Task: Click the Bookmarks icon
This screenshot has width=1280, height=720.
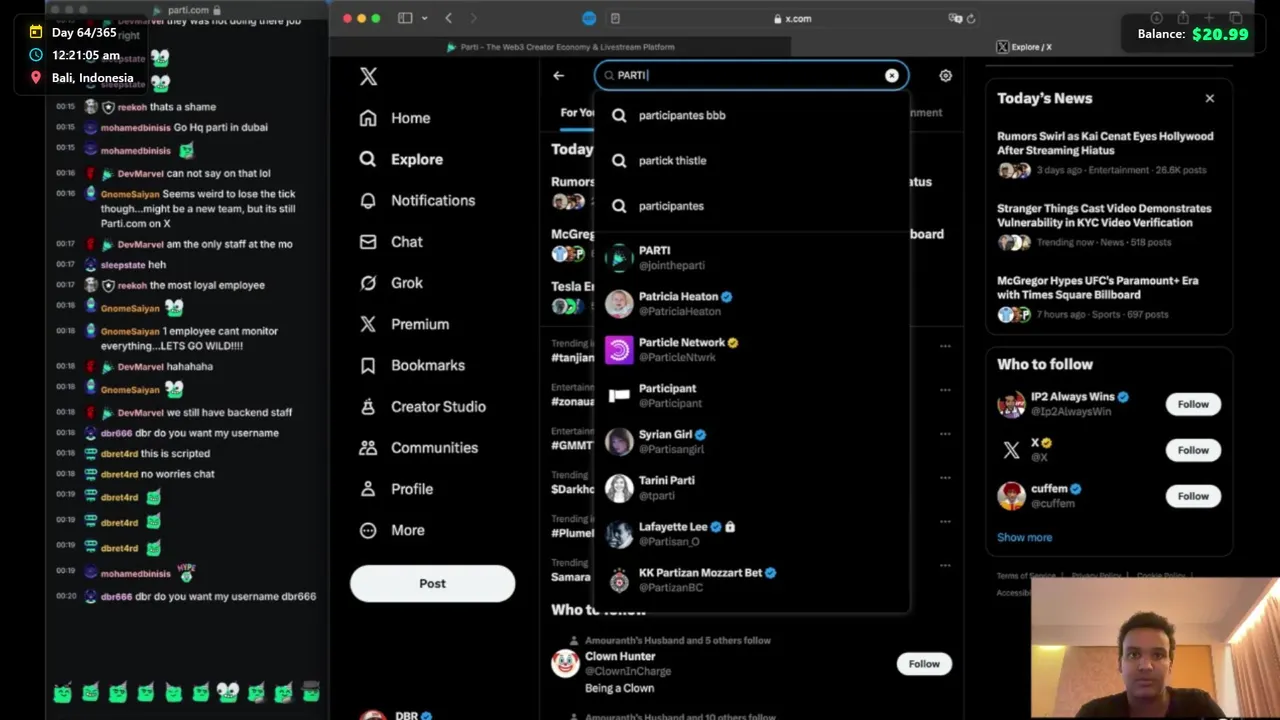Action: tap(368, 365)
